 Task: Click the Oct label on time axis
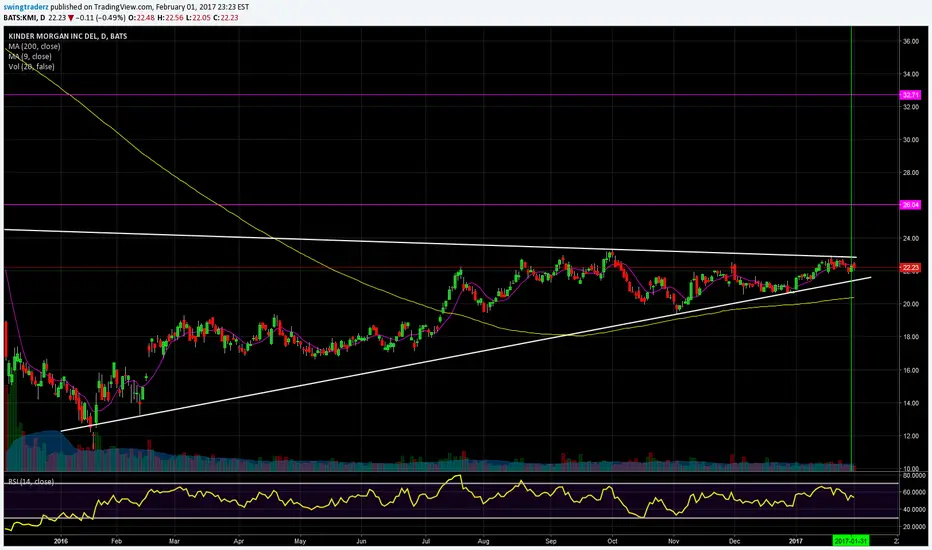(x=612, y=541)
